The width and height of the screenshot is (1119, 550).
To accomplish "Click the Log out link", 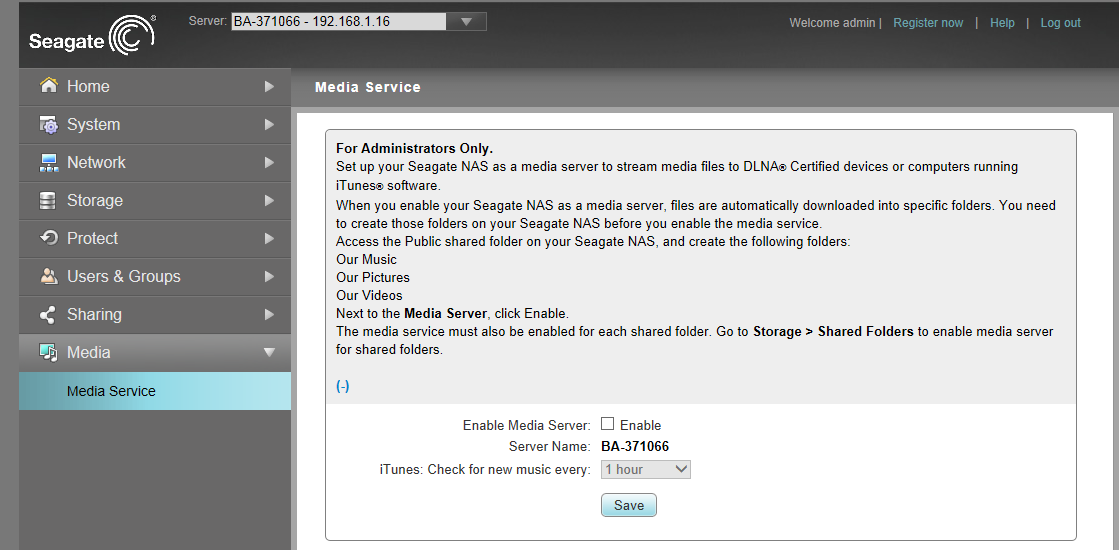I will (x=1060, y=23).
